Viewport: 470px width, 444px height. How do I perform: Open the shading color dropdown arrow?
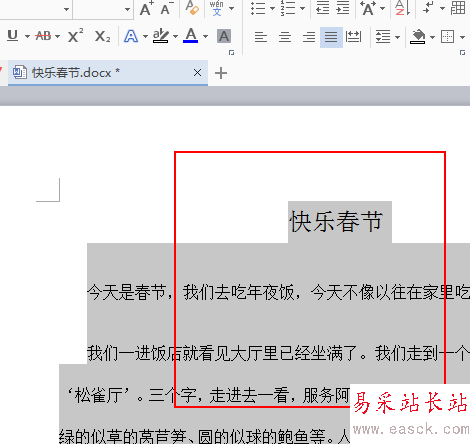tap(432, 37)
